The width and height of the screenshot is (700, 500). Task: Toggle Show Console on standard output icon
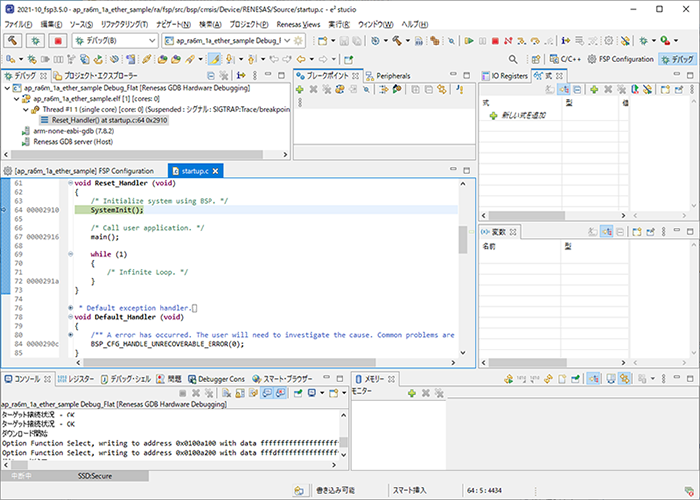(x=267, y=393)
